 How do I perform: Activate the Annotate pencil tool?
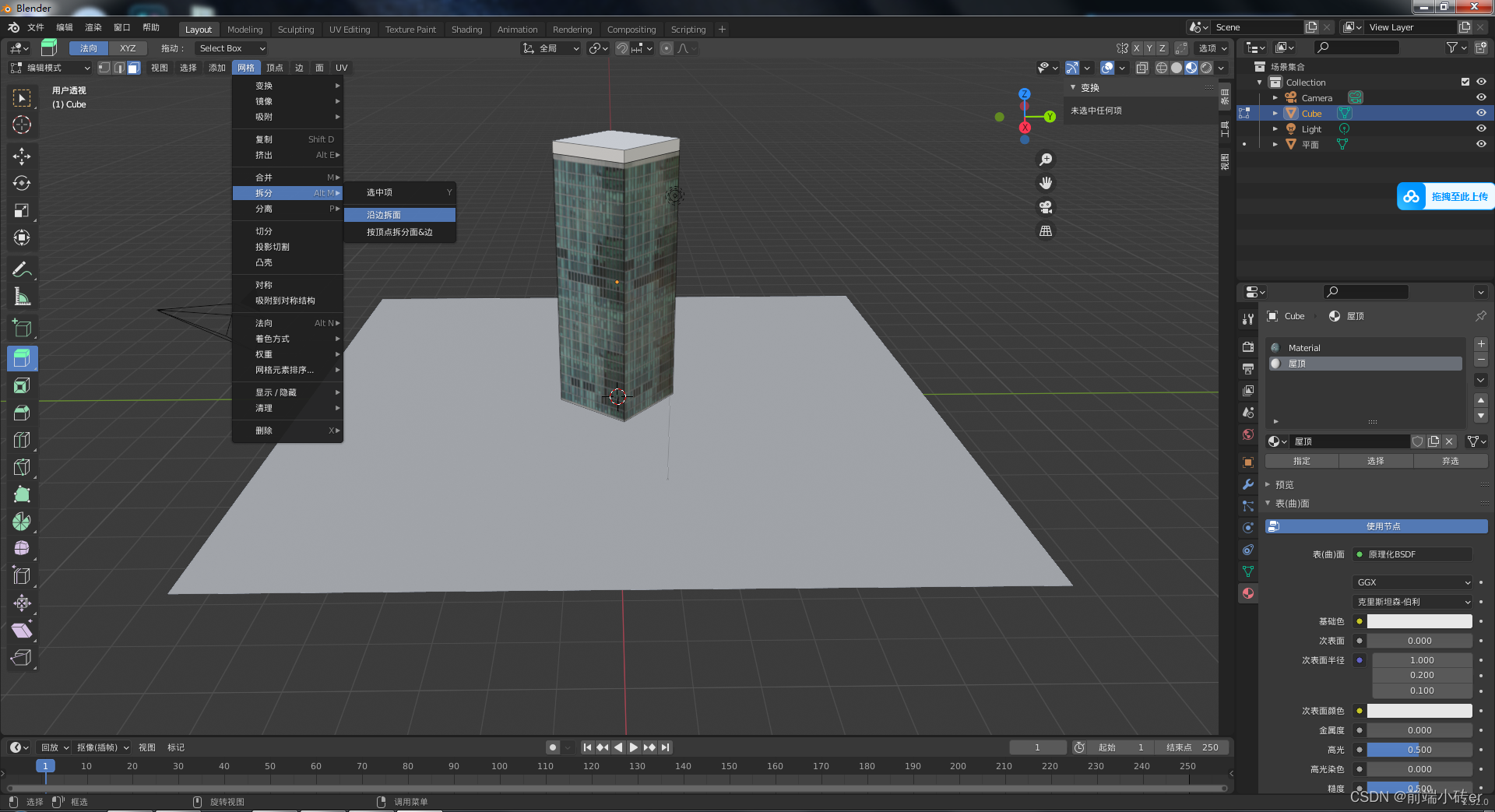(22, 269)
